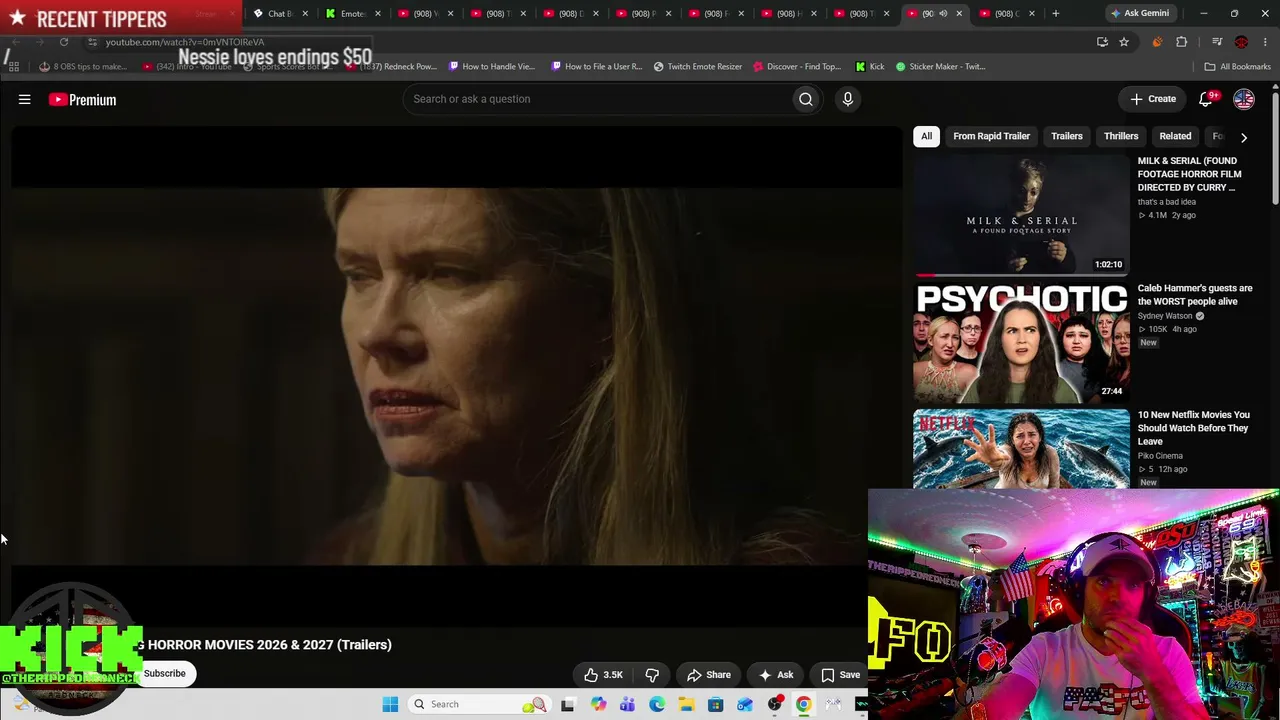Image resolution: width=1280 pixels, height=720 pixels.
Task: Open Microsoft Edge from the taskbar
Action: click(657, 704)
